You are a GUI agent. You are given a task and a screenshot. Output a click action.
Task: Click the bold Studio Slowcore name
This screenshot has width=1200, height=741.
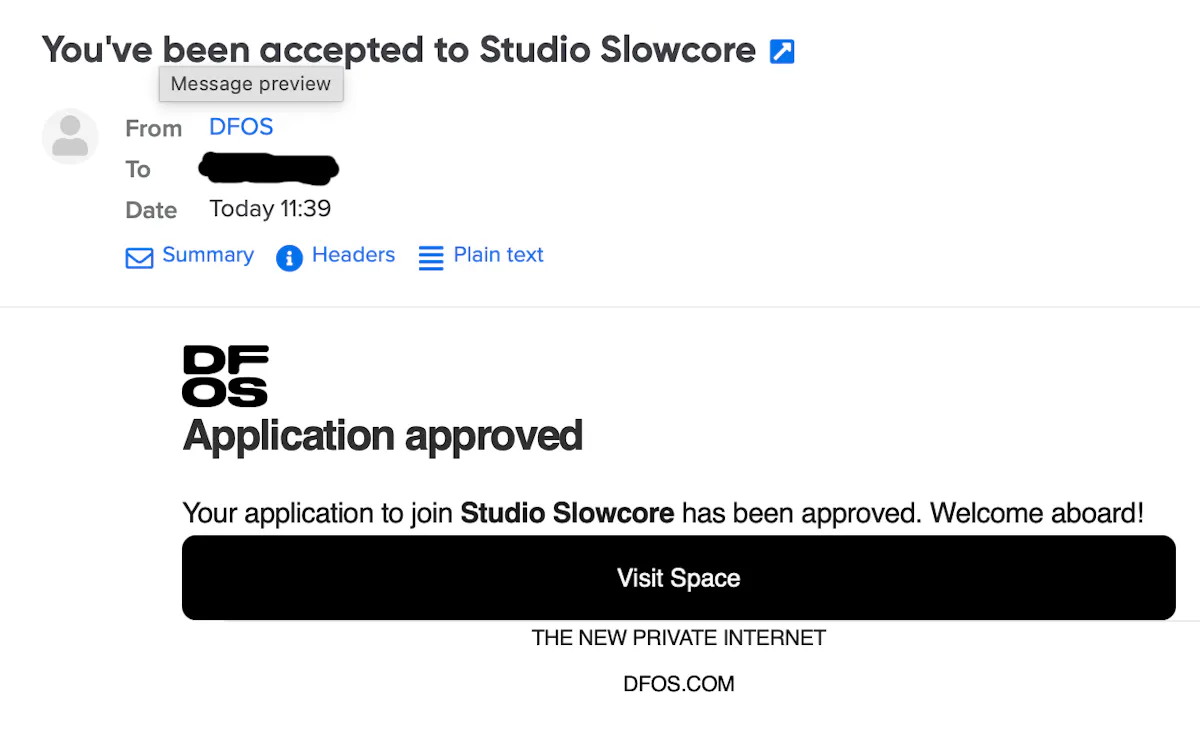click(x=567, y=514)
